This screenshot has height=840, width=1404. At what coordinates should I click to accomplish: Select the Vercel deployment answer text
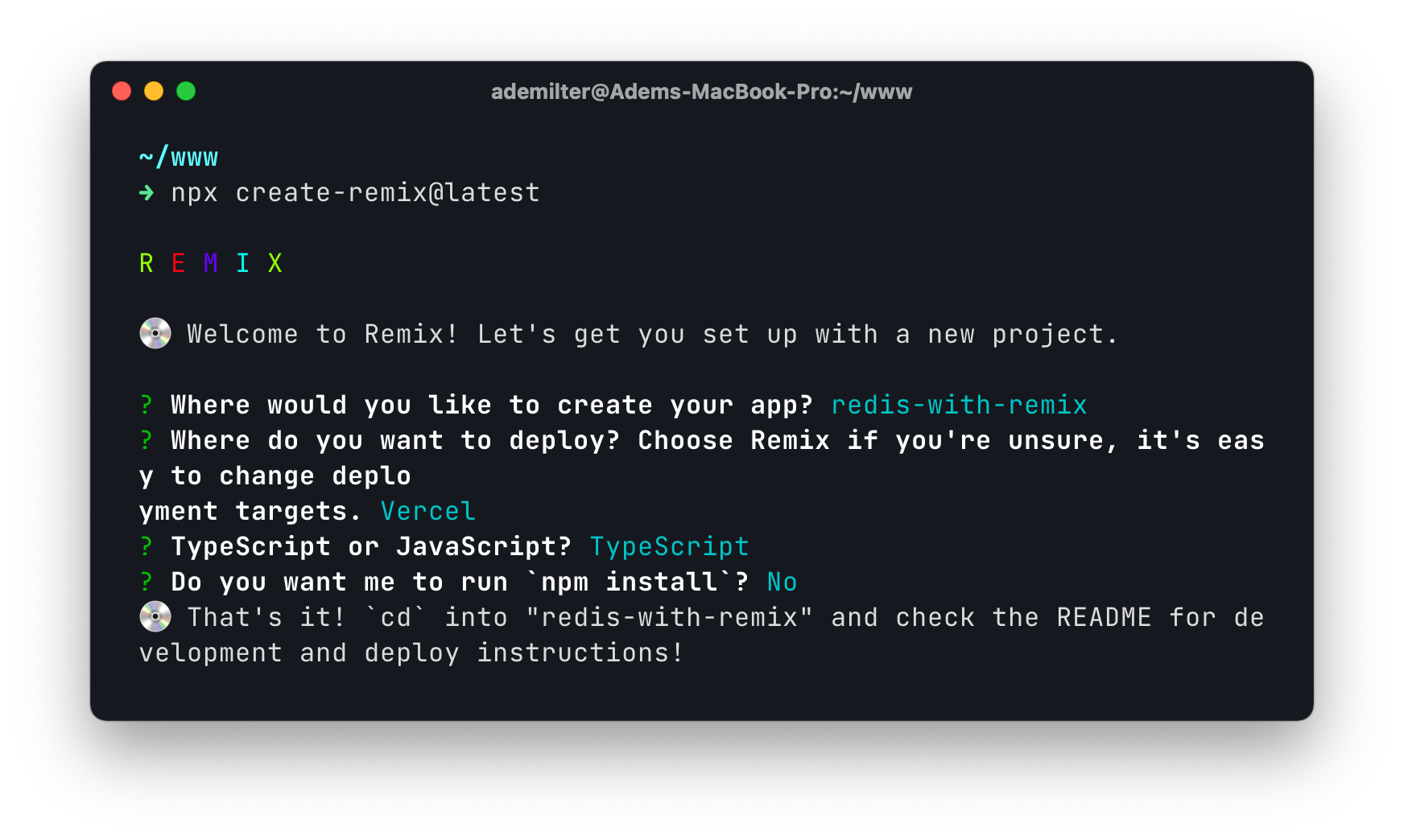[427, 510]
